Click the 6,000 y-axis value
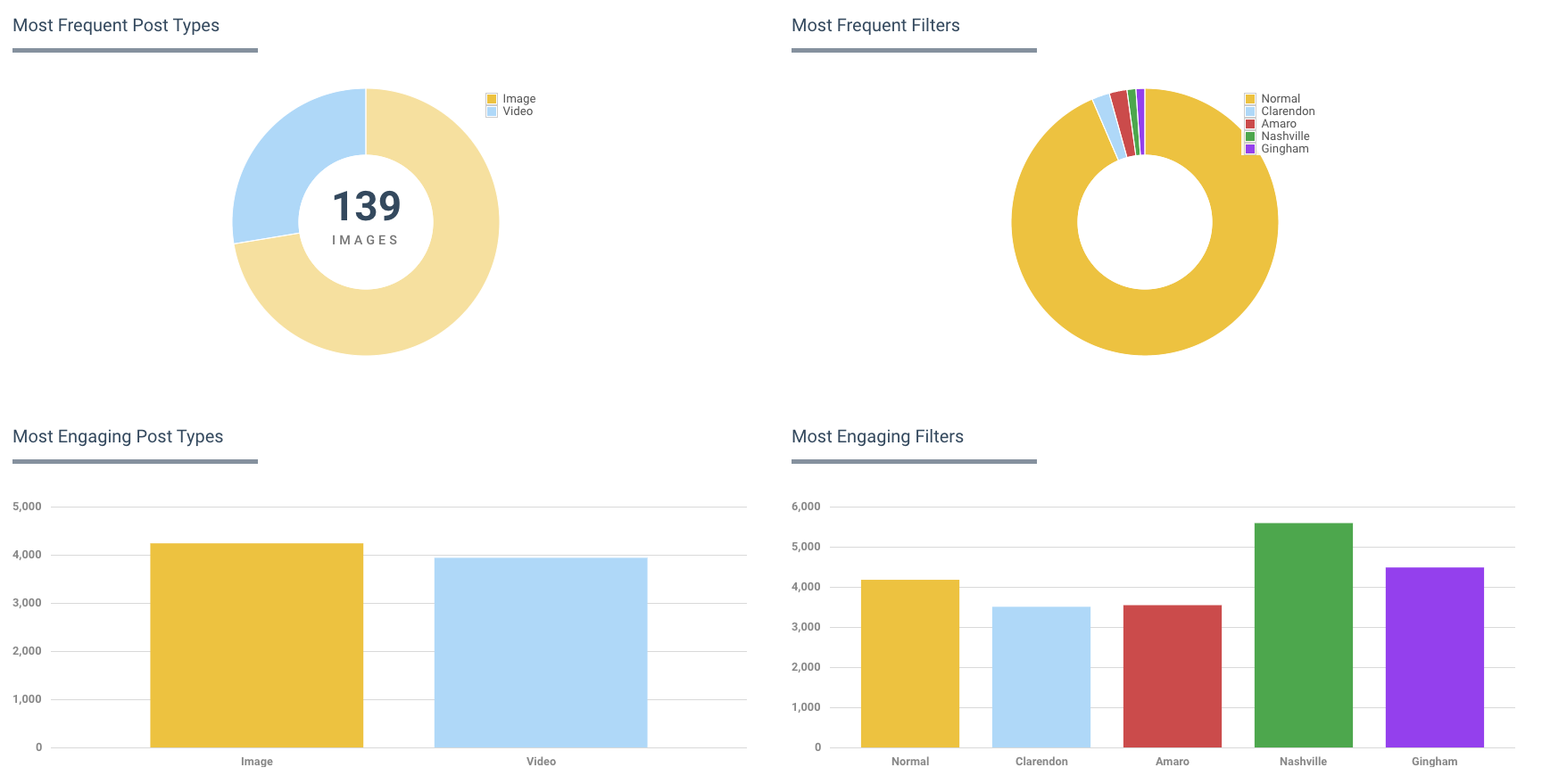Image resolution: width=1542 pixels, height=784 pixels. (x=806, y=507)
